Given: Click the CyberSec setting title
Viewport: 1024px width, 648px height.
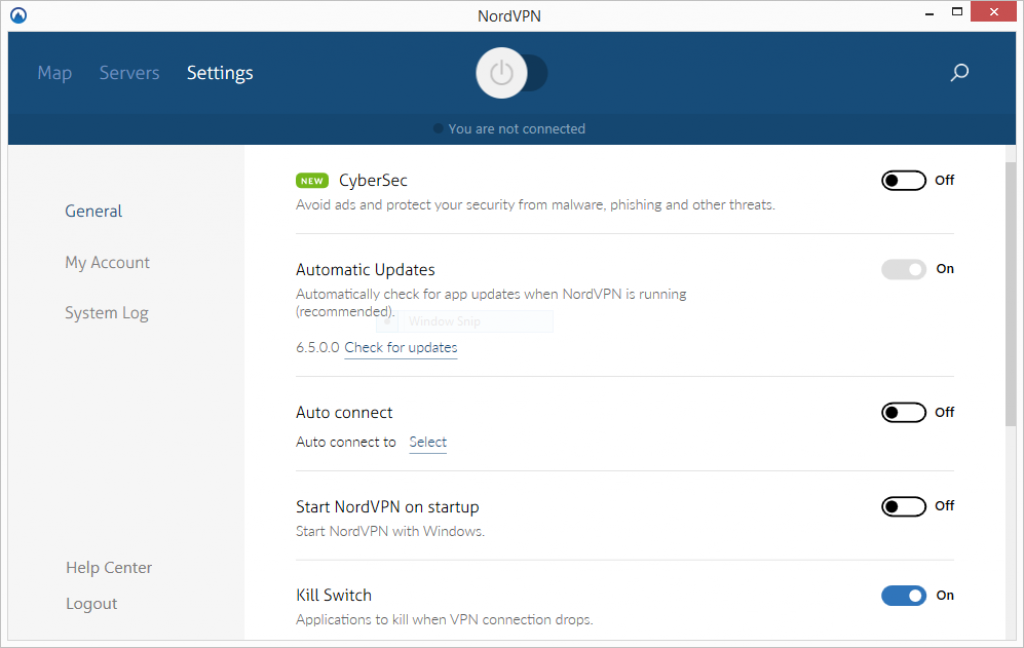Looking at the screenshot, I should (373, 180).
